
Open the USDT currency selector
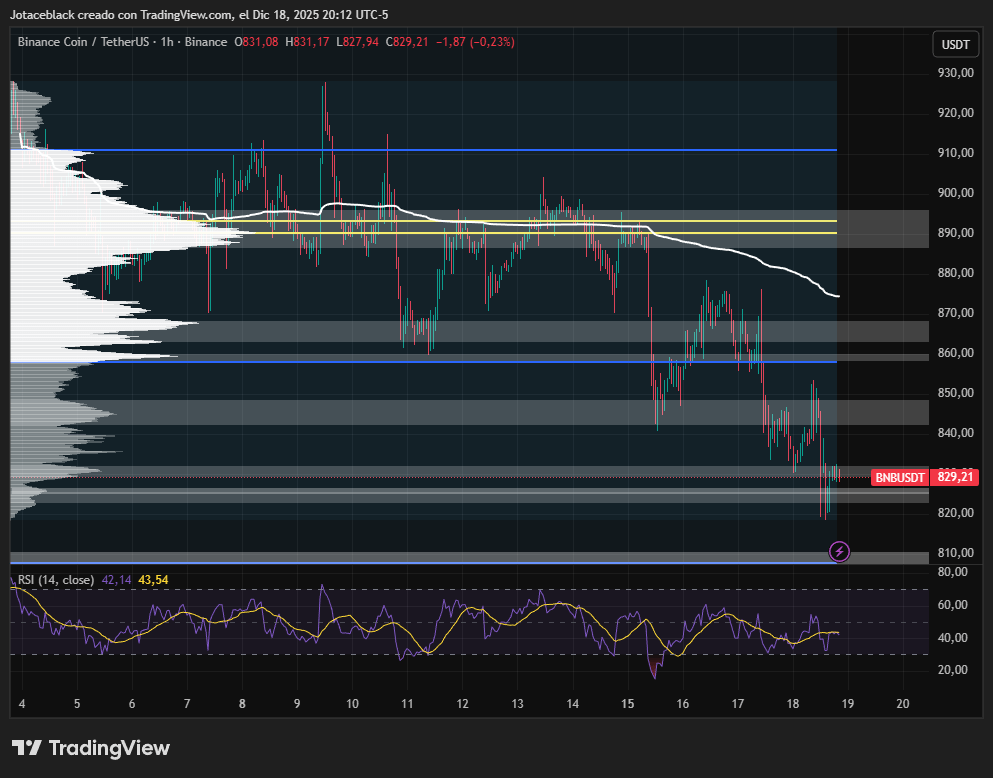pos(955,44)
